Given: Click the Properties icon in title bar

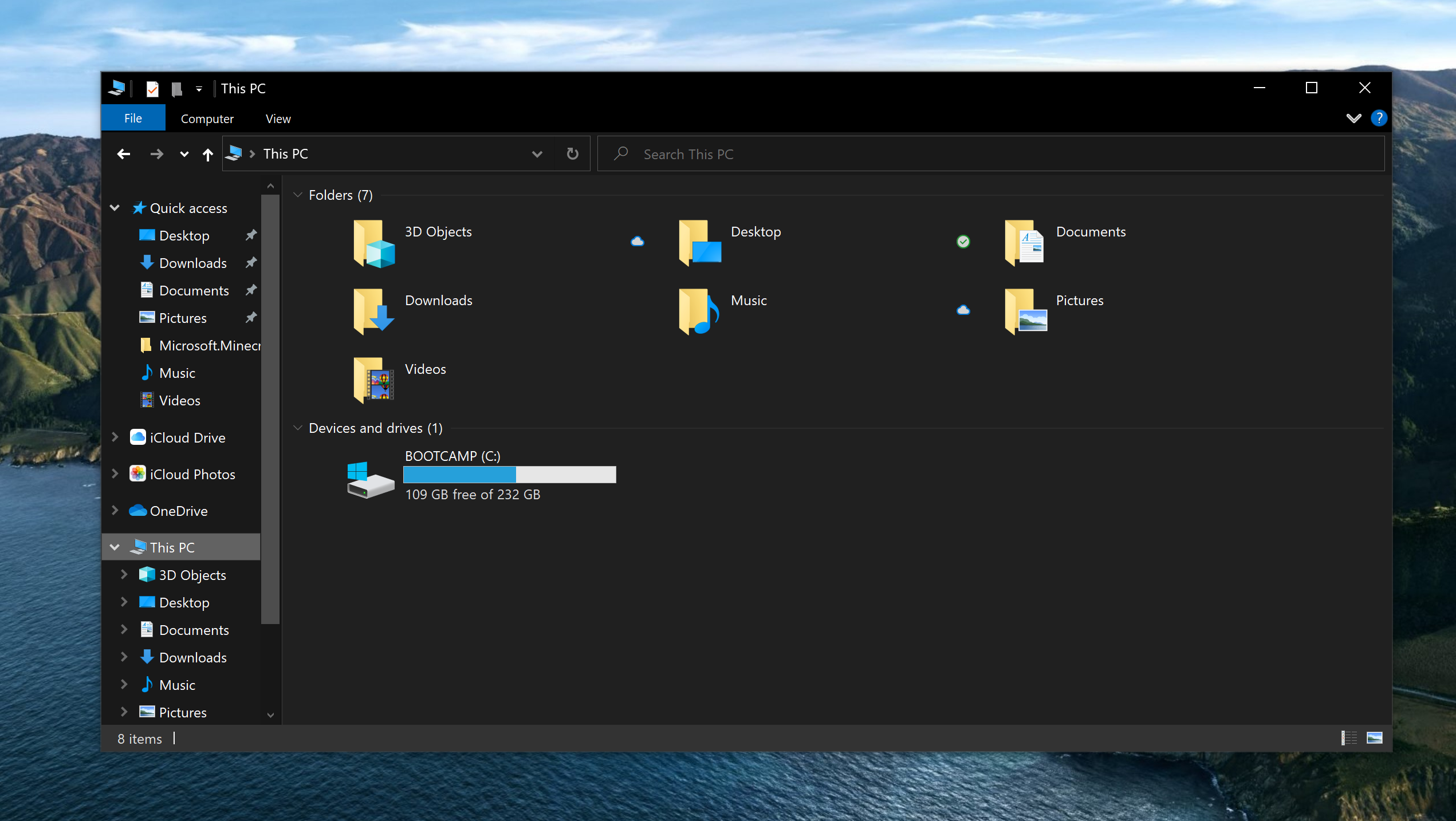Looking at the screenshot, I should click(x=152, y=89).
